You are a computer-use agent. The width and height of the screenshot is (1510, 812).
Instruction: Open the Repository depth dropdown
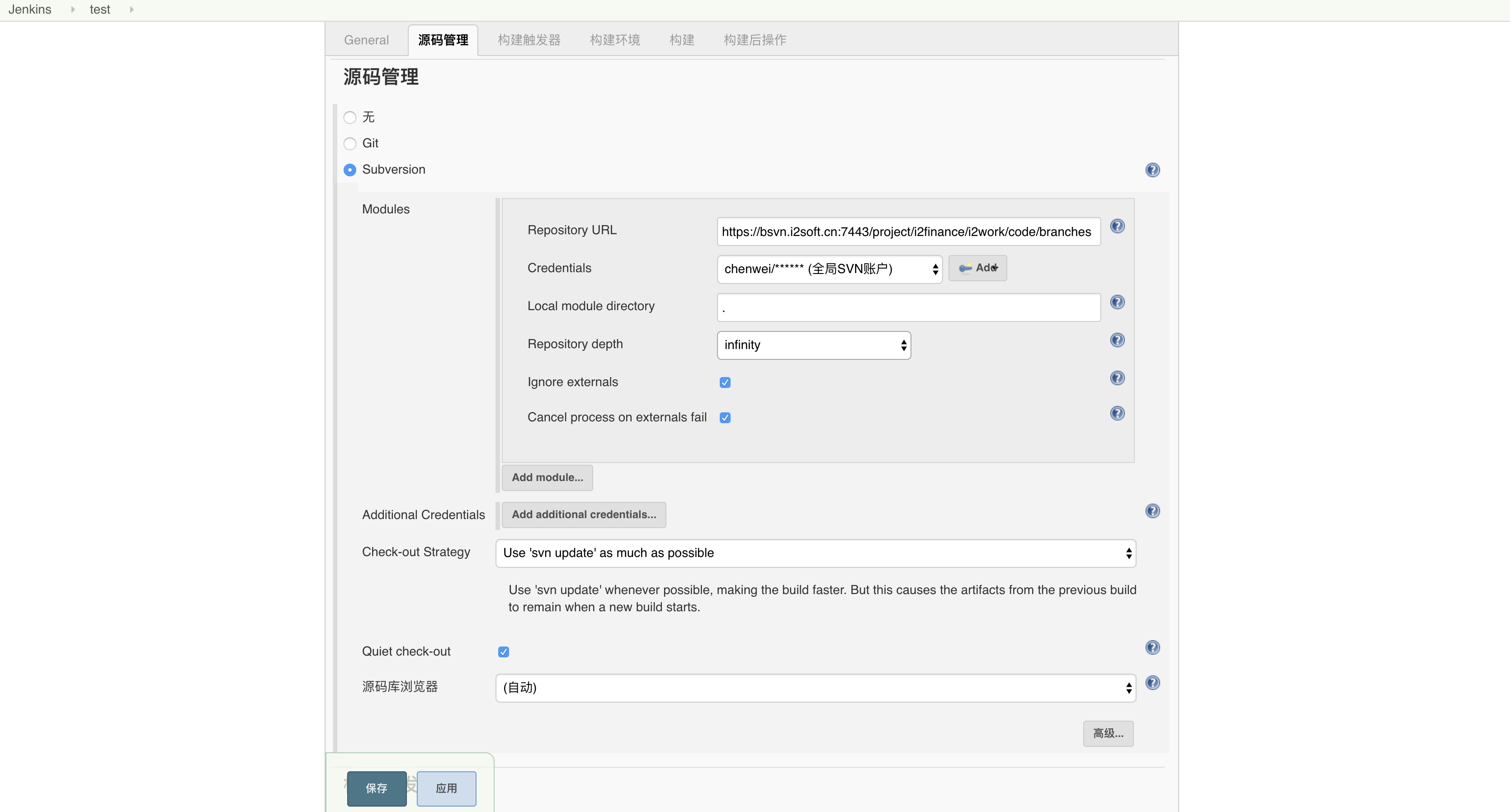coord(814,345)
